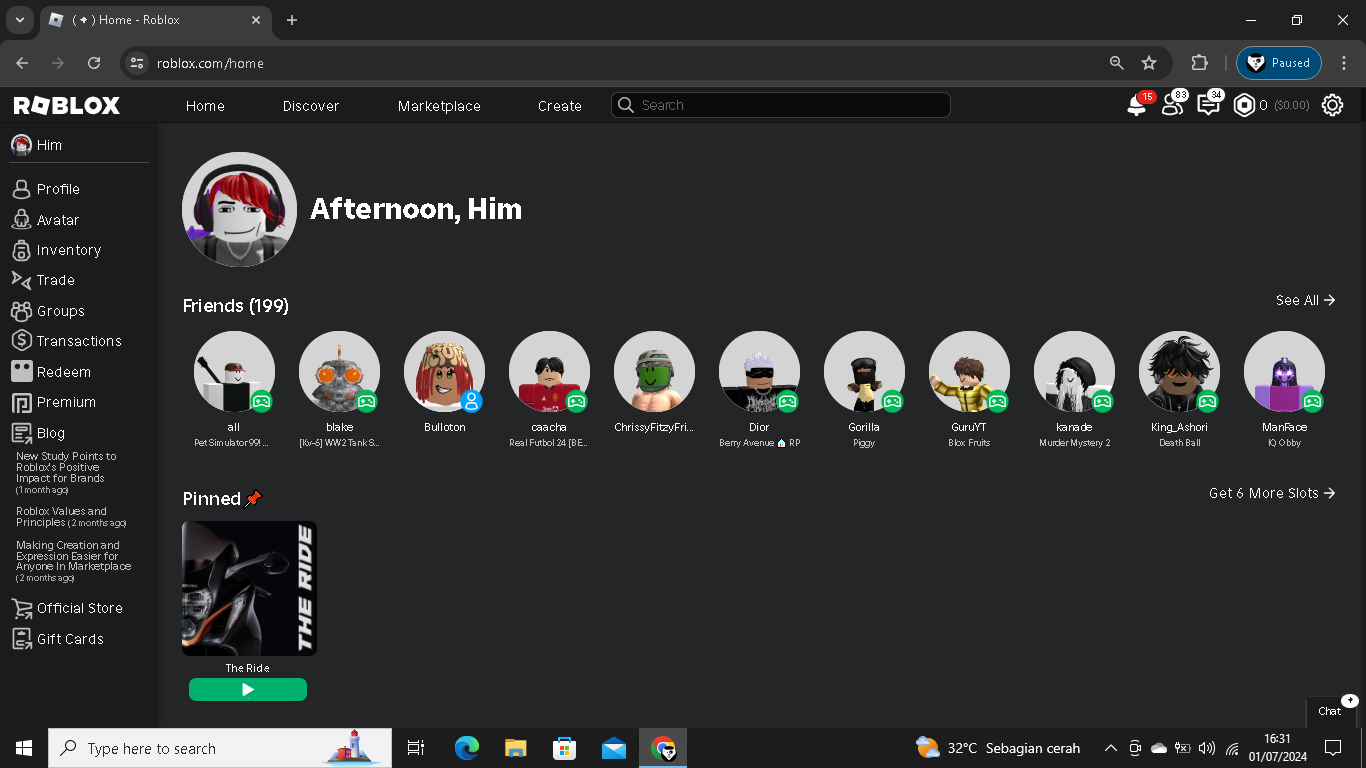Reload the page
1366x768 pixels.
94,63
